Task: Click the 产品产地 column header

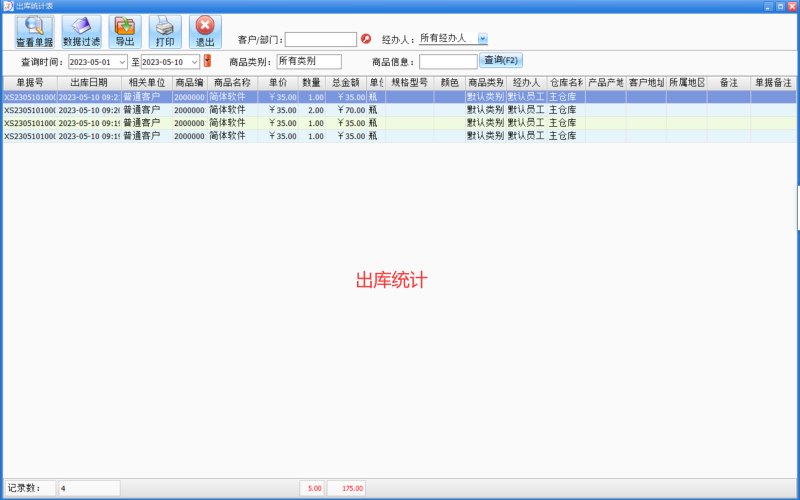Action: click(x=606, y=83)
